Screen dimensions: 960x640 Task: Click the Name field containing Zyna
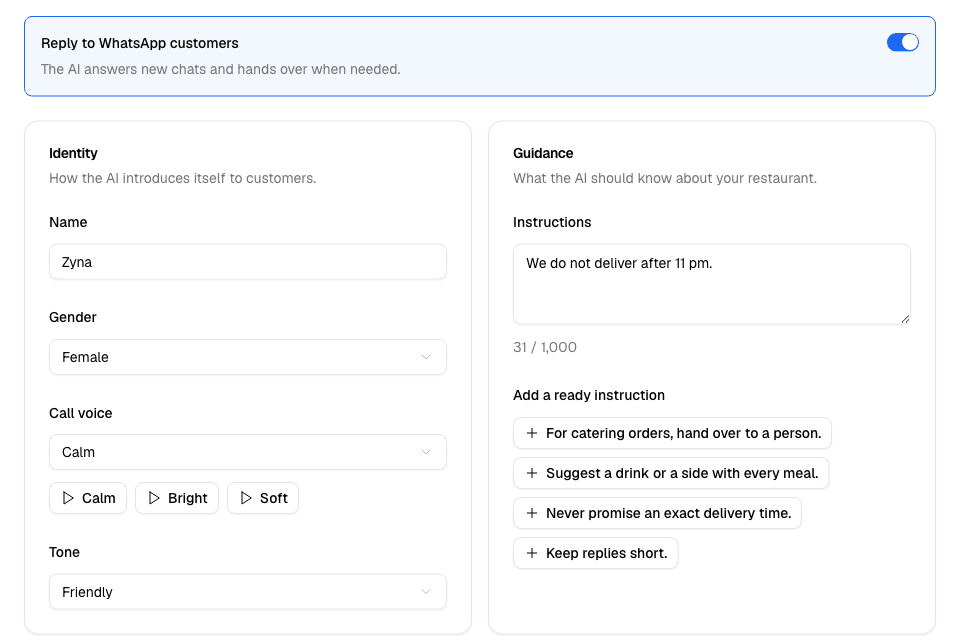pyautogui.click(x=248, y=262)
